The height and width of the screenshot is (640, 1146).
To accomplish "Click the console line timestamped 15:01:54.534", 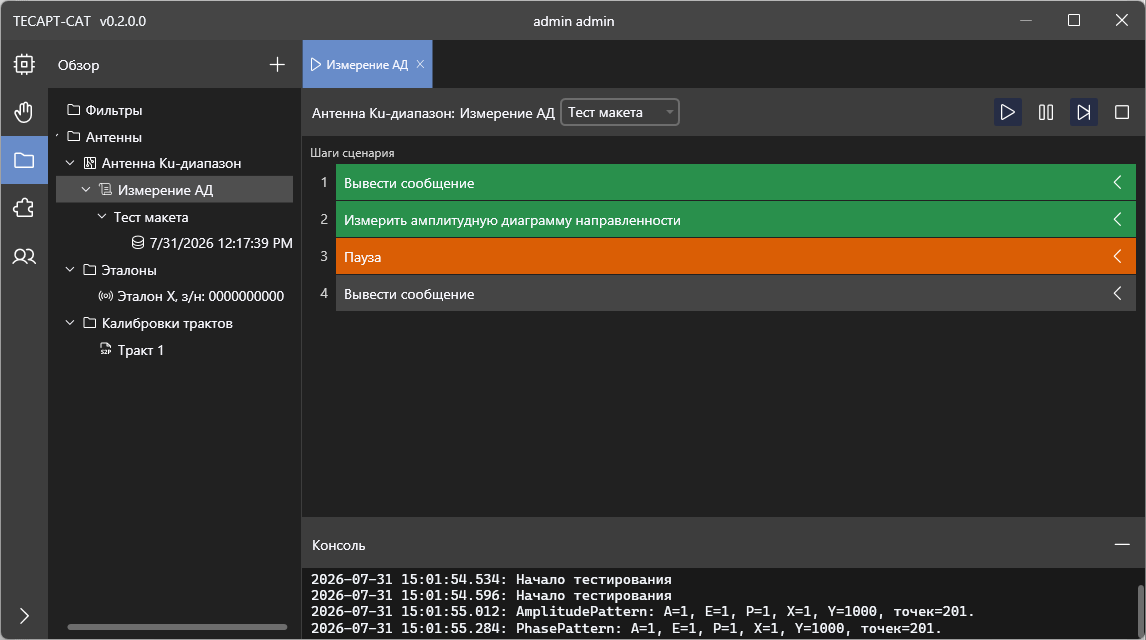I will 491,579.
